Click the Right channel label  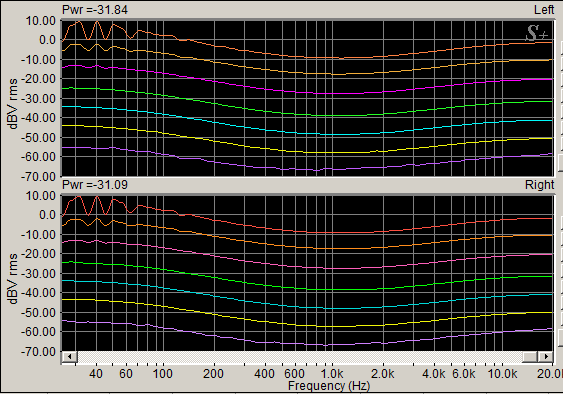[540, 185]
